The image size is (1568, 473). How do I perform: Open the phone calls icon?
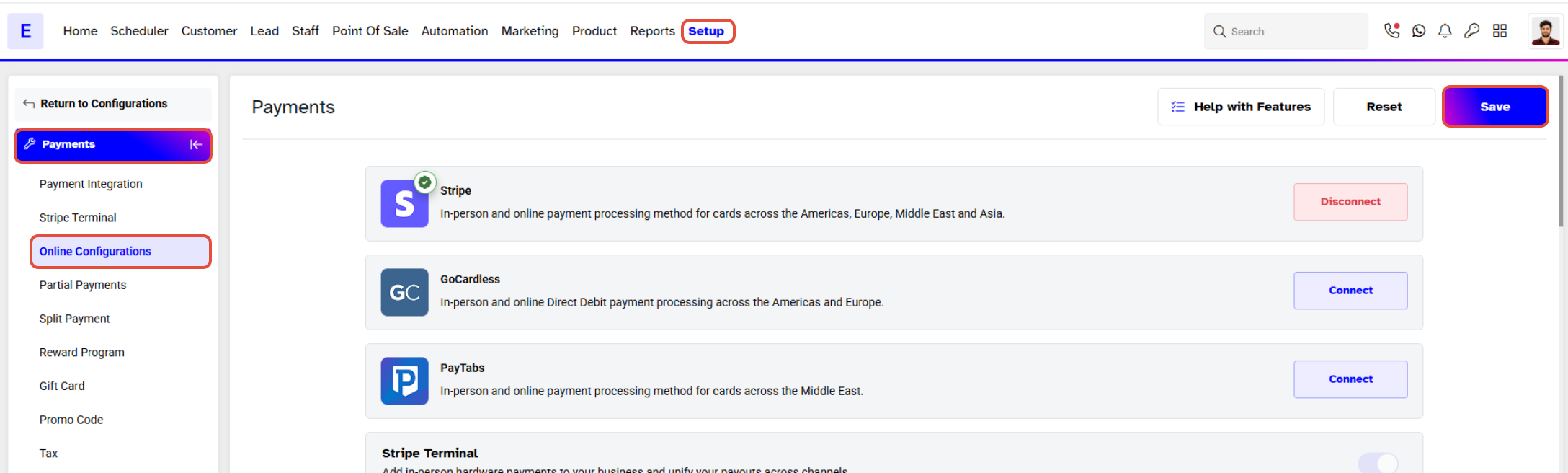(x=1392, y=30)
